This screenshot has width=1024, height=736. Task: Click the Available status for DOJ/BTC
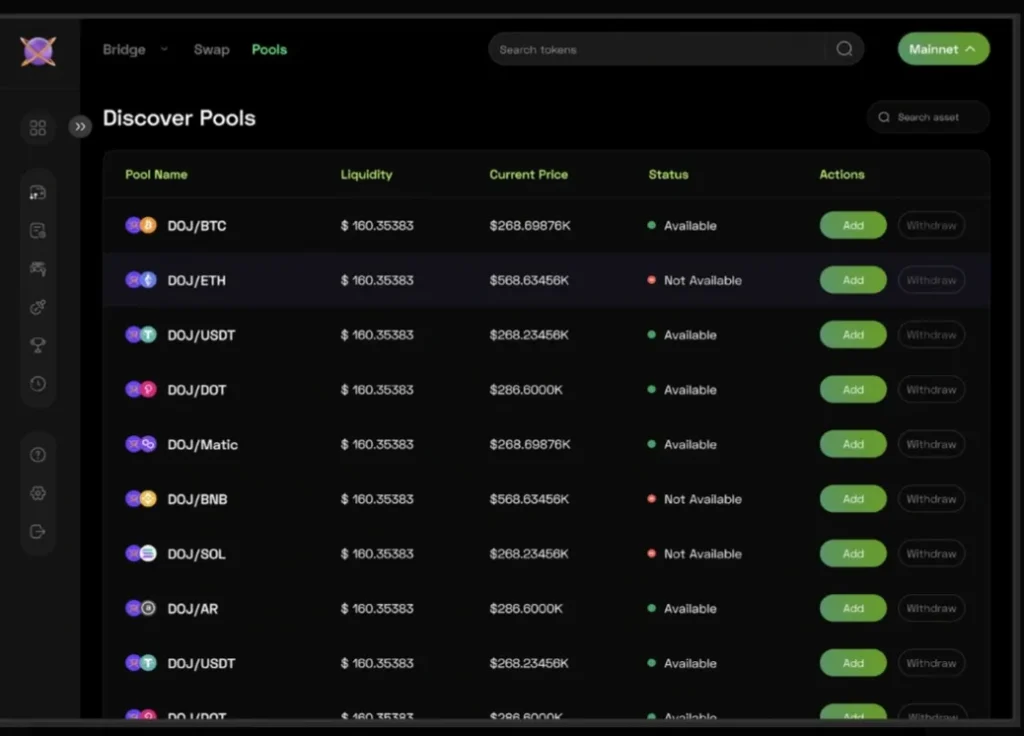[x=682, y=225]
